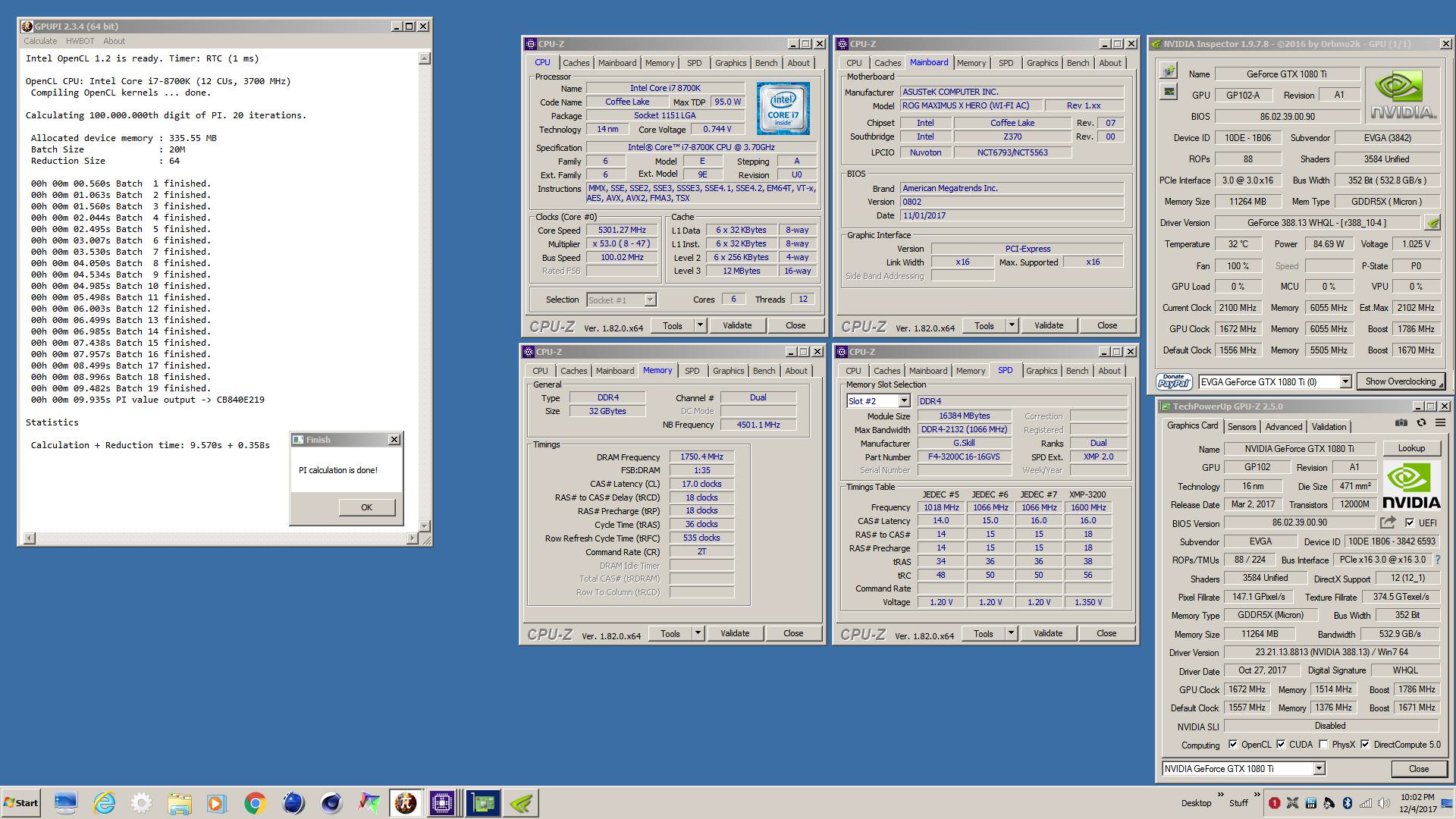1456x819 pixels.
Task: Switch to the Validation tab in GPU-Z
Action: (1329, 427)
